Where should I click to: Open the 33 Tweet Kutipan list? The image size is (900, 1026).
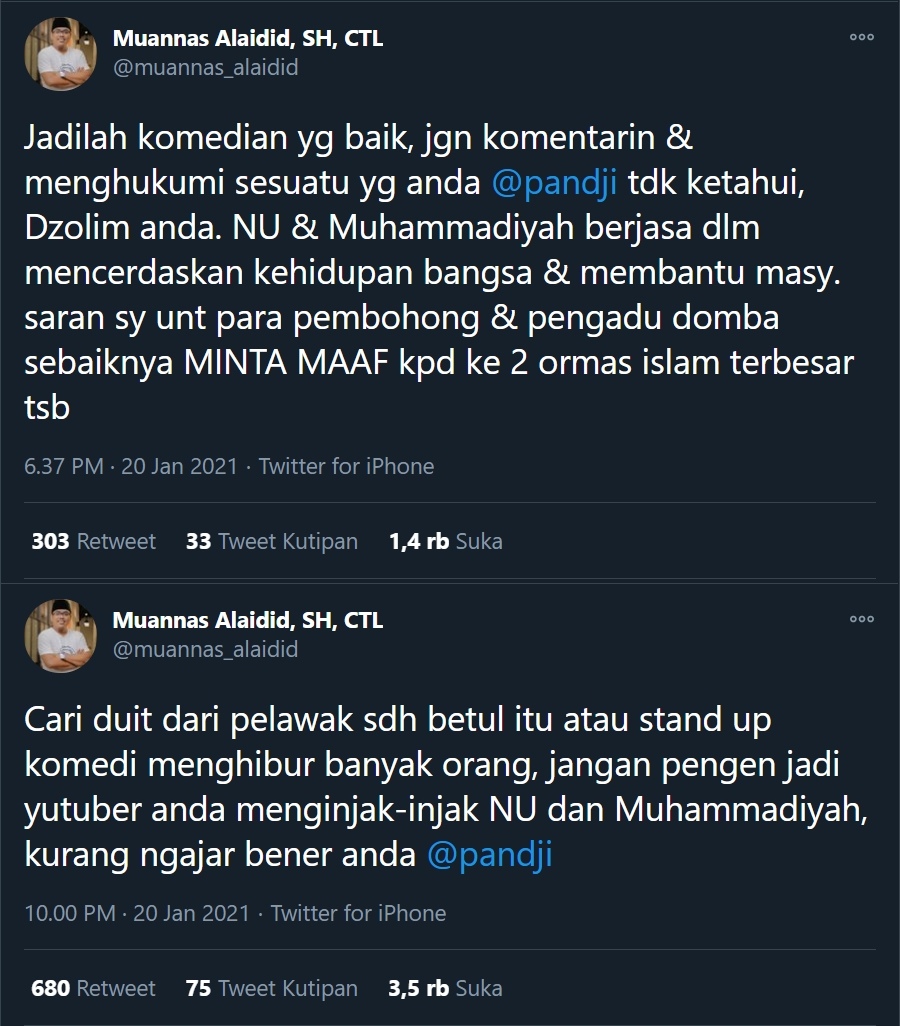tap(272, 541)
